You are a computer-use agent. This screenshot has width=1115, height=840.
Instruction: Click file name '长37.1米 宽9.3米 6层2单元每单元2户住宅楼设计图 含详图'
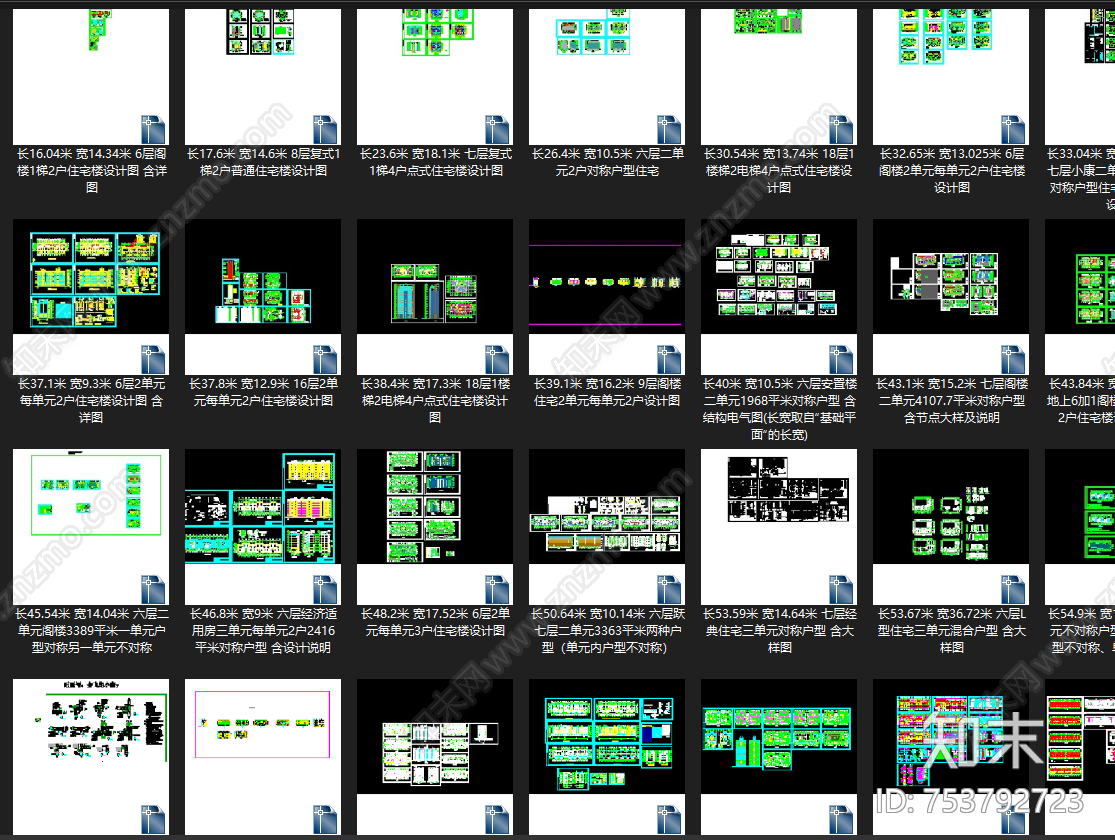[x=91, y=400]
